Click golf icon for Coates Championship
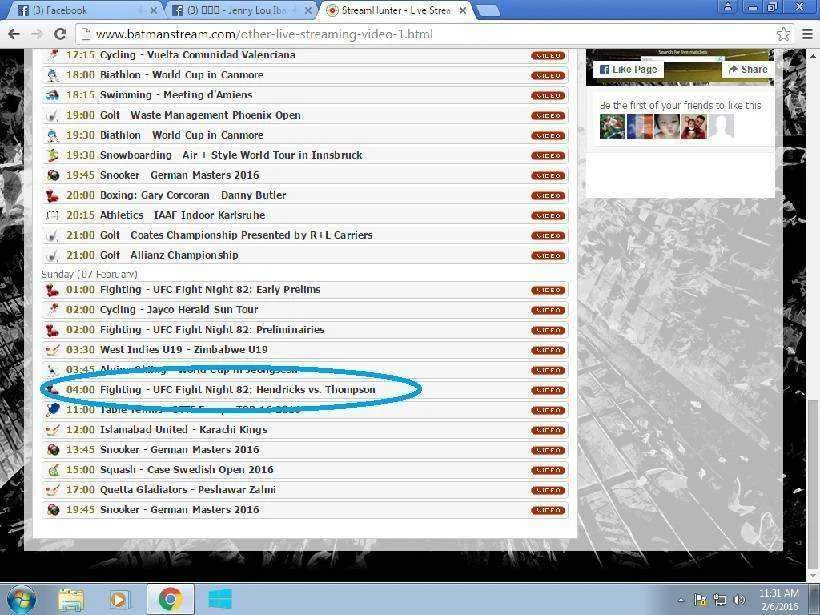The height and width of the screenshot is (615, 820). (53, 235)
